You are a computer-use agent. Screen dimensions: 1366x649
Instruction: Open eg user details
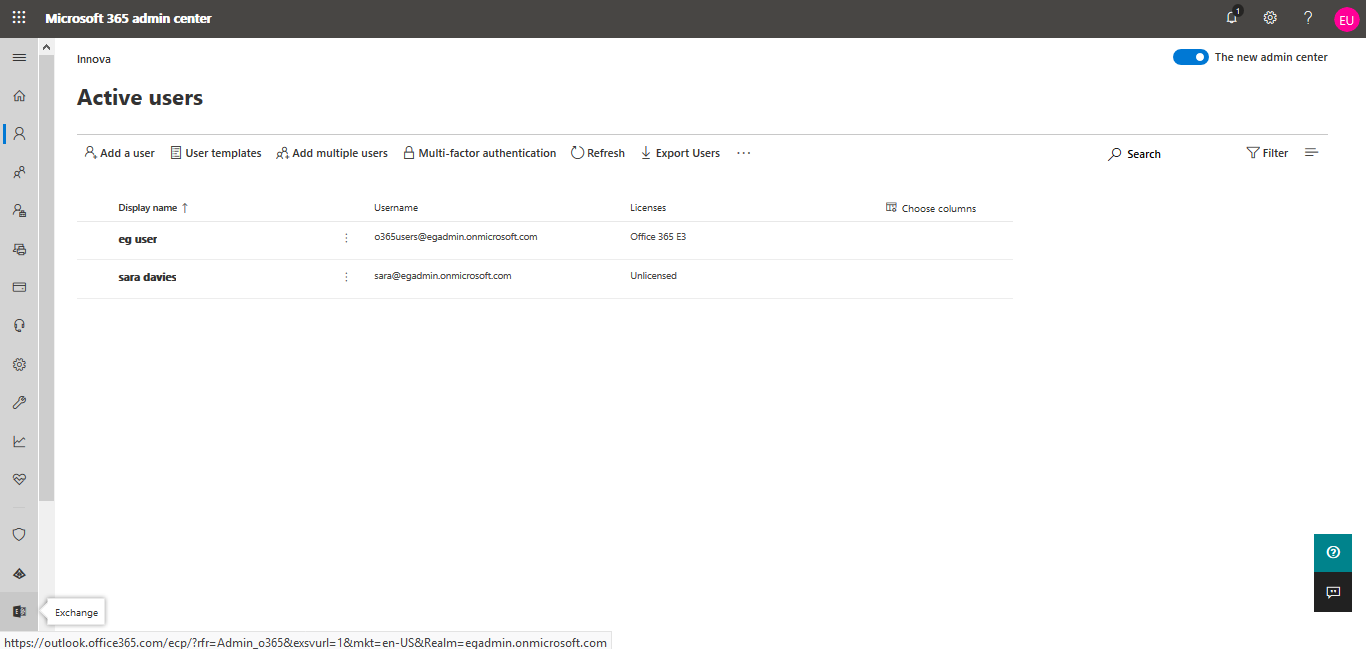point(137,239)
